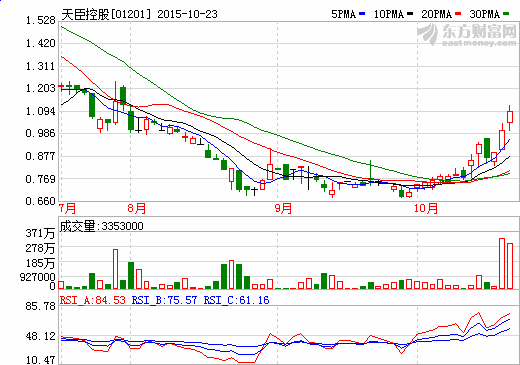Click the 1.203 price axis label
Screen dimensions: 520x365
pos(41,88)
